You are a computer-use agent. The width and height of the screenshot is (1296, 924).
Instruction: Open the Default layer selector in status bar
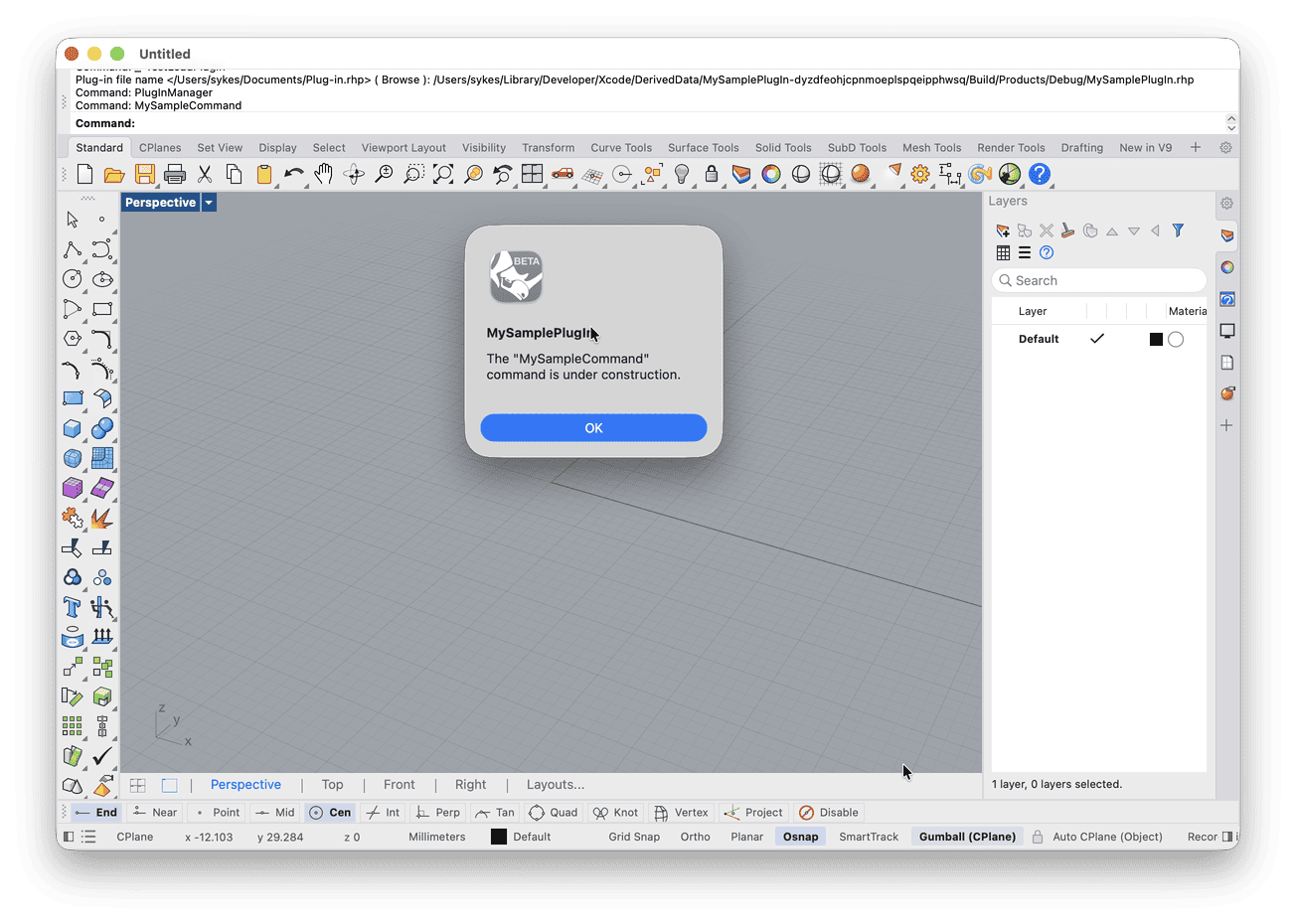coord(532,837)
